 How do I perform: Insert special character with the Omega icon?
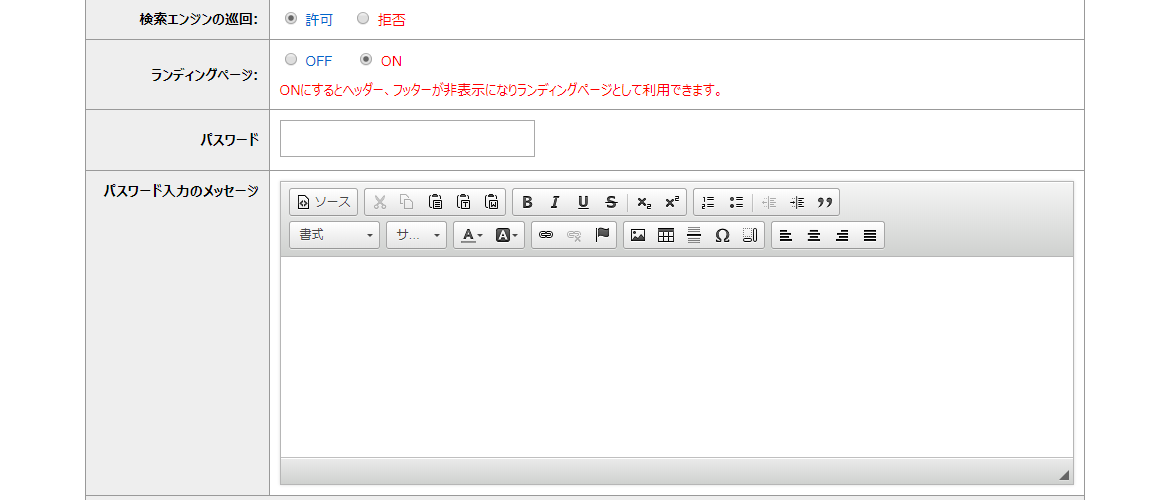(722, 235)
